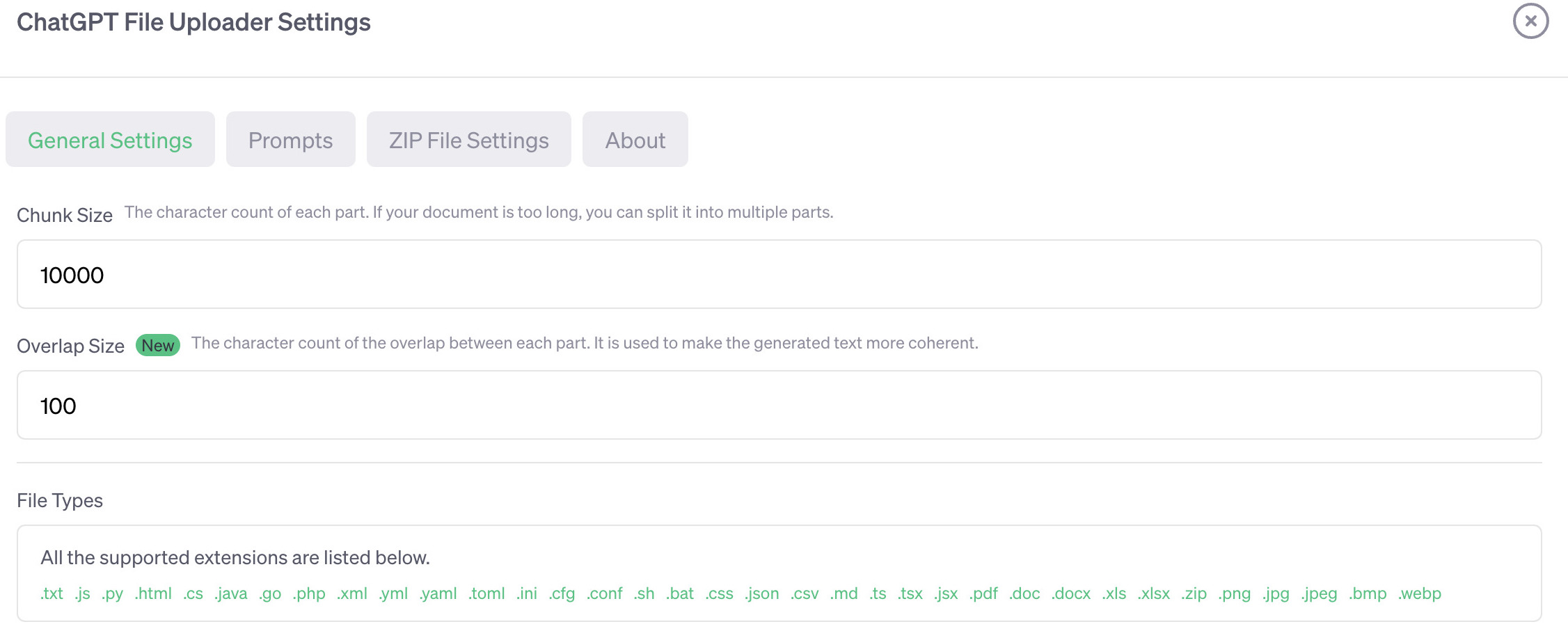Switch to the About tab
1568x631 pixels.
(x=635, y=140)
